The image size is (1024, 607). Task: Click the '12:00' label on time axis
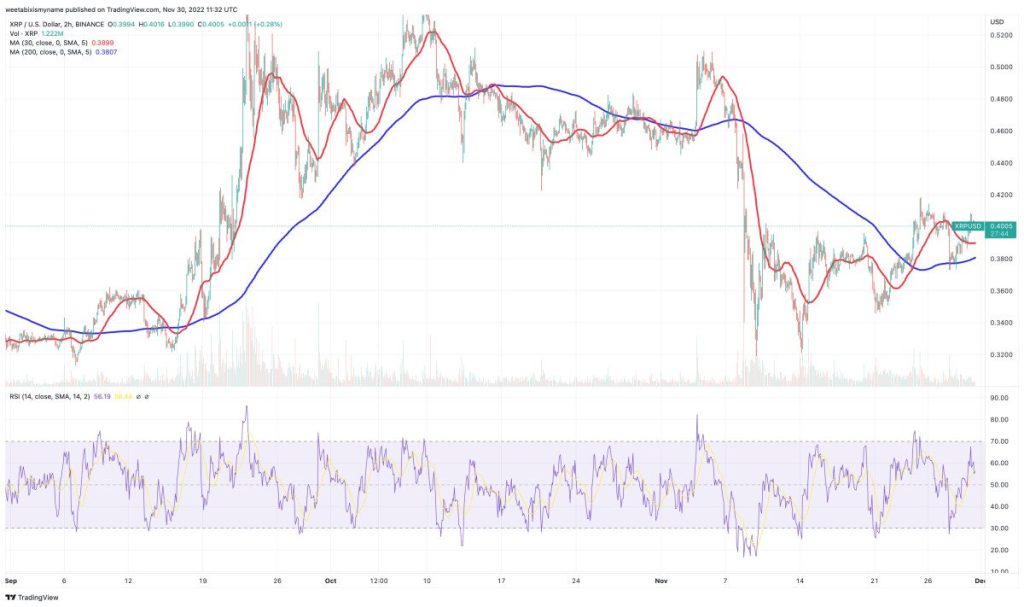379,580
